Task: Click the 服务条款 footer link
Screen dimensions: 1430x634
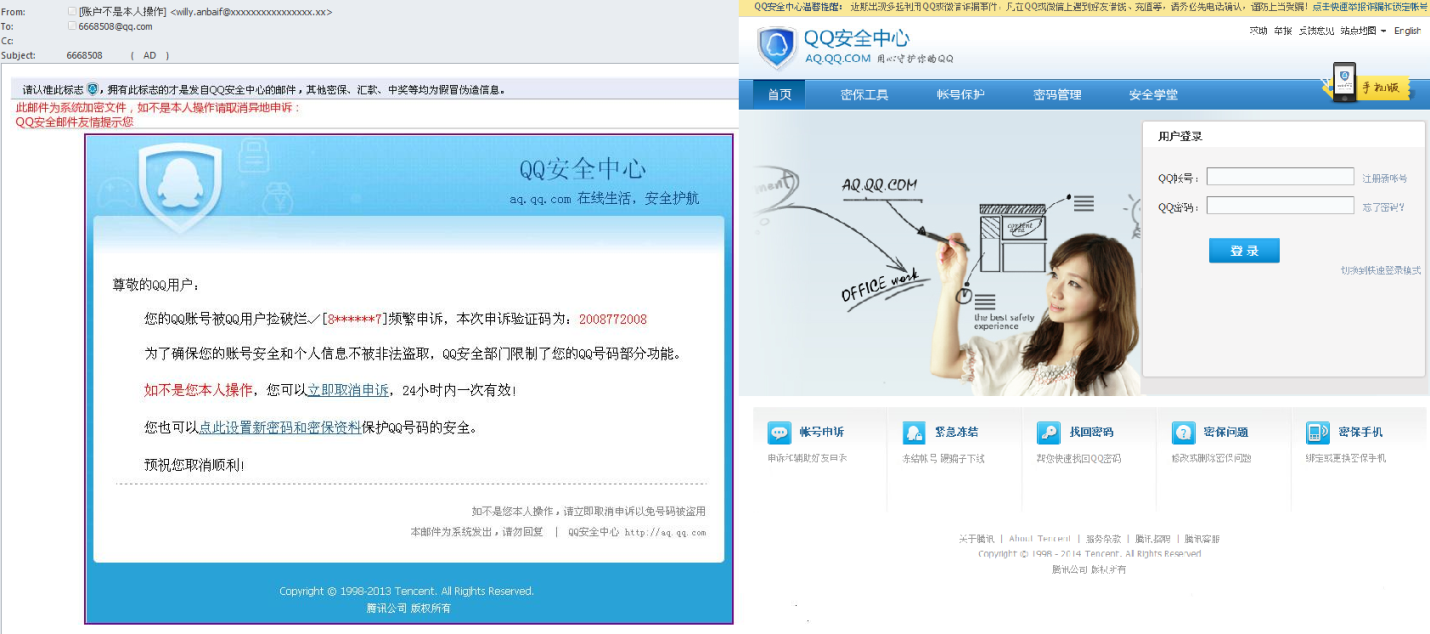Action: (1103, 539)
